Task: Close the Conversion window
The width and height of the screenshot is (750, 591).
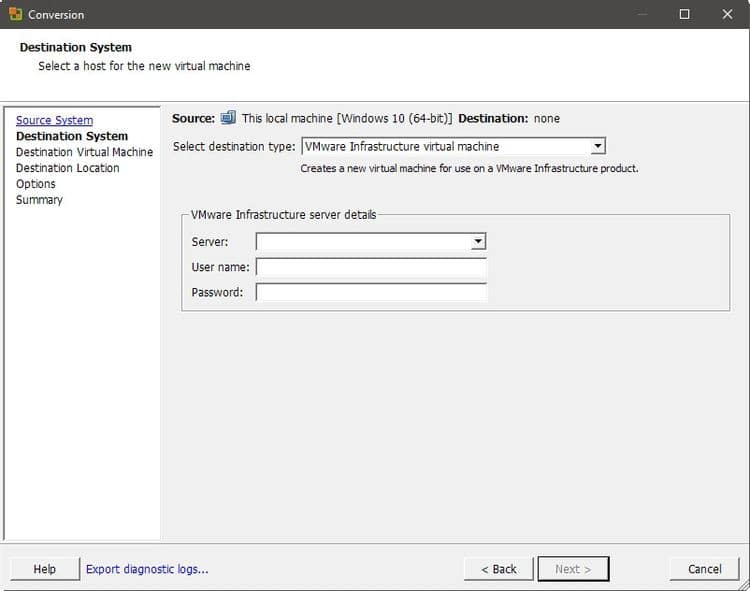Action: [727, 14]
